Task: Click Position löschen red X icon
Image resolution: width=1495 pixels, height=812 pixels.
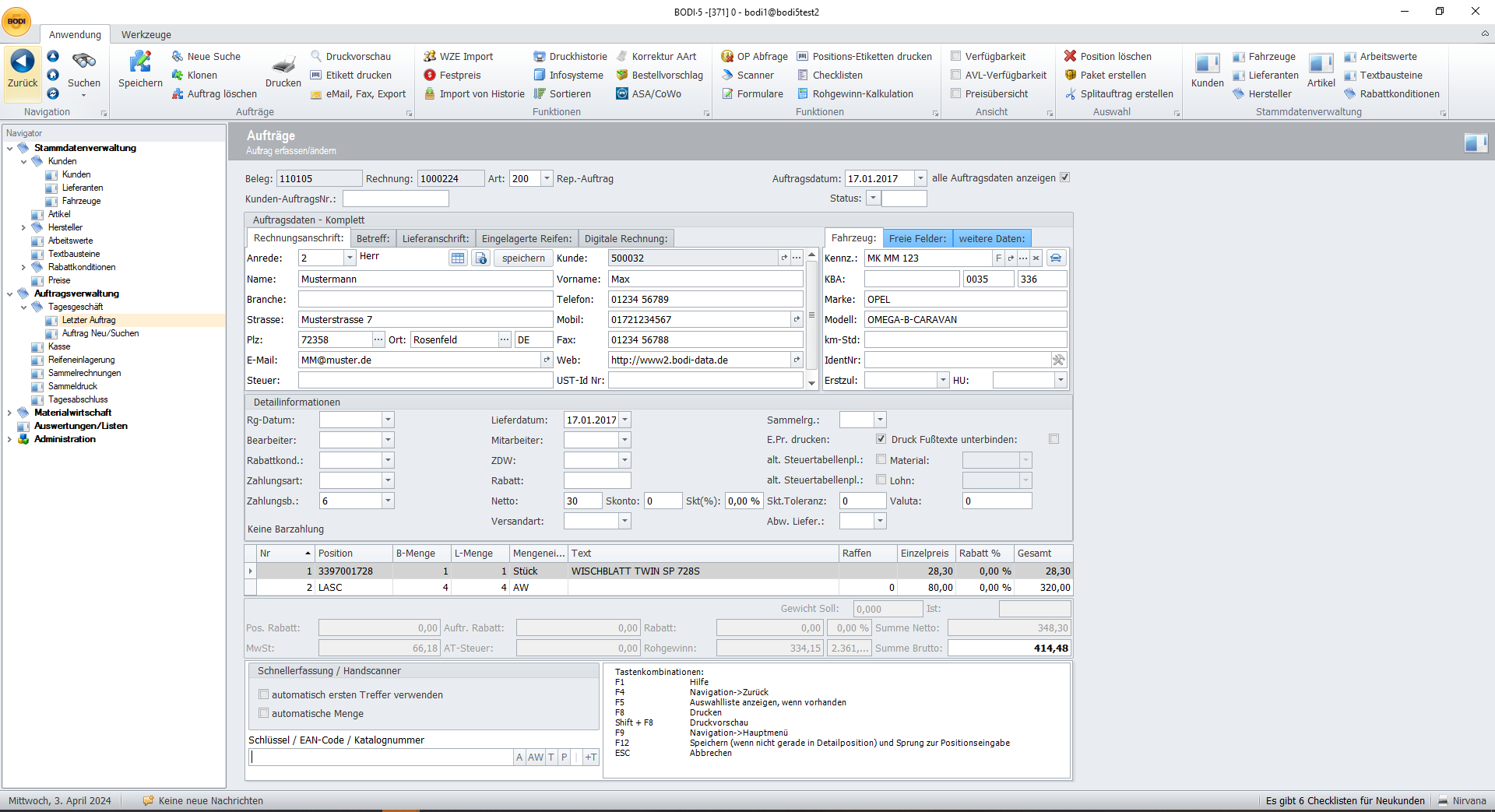Action: click(x=1071, y=56)
